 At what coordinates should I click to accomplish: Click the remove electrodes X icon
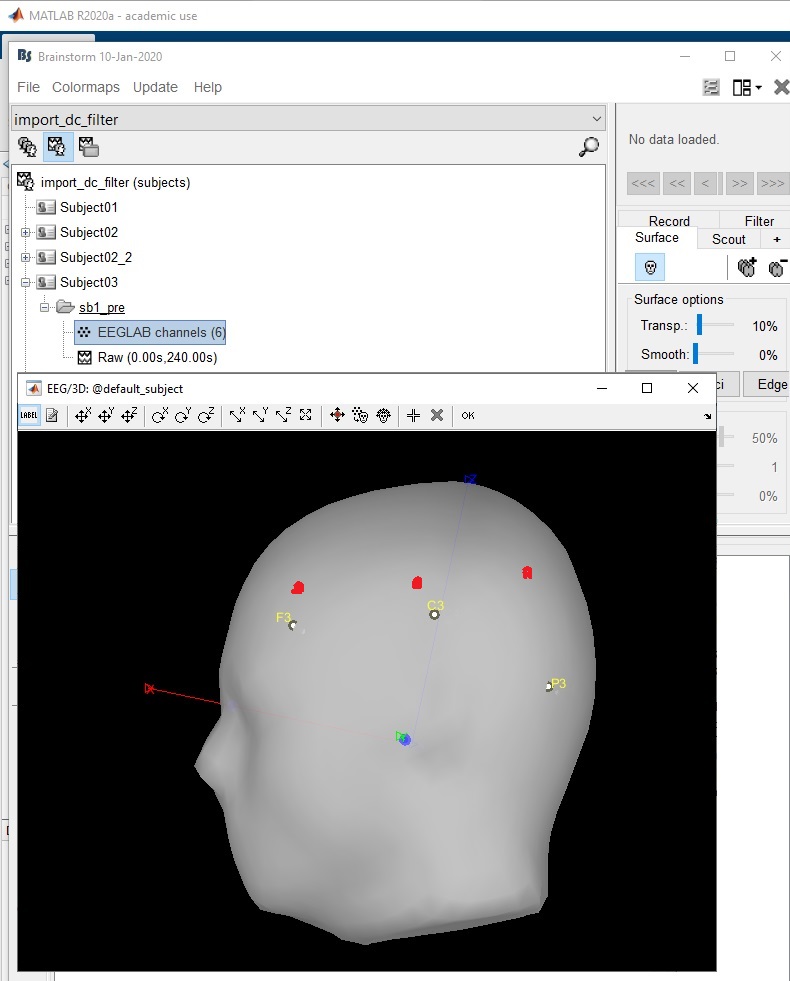coord(437,415)
